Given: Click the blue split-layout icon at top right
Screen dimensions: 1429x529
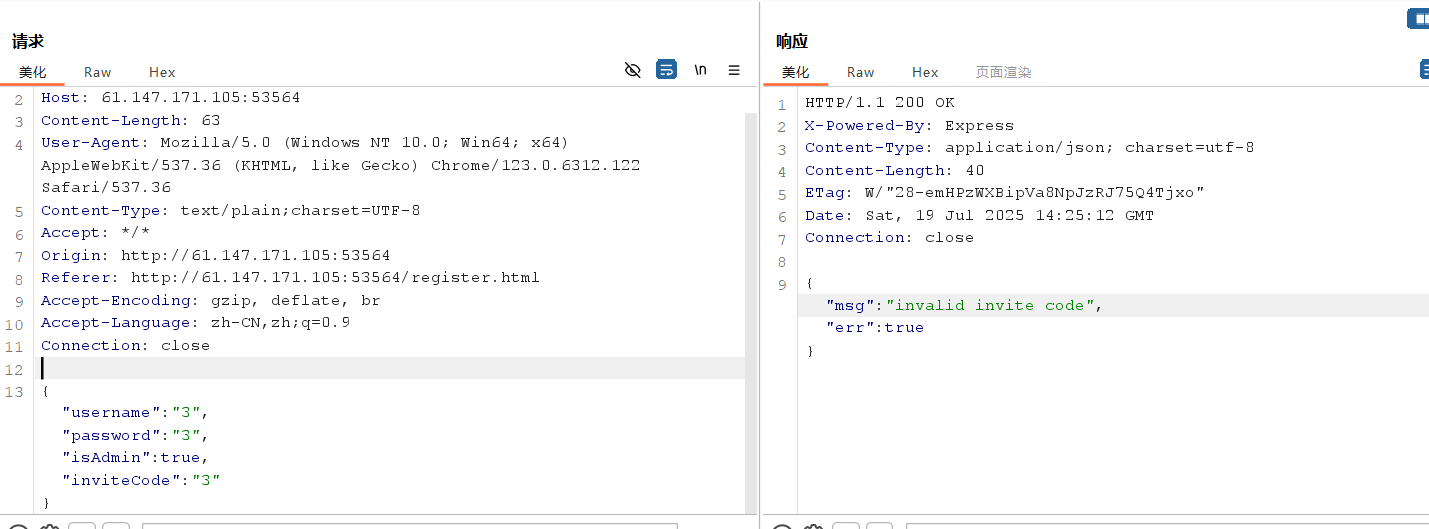Looking at the screenshot, I should [1418, 18].
